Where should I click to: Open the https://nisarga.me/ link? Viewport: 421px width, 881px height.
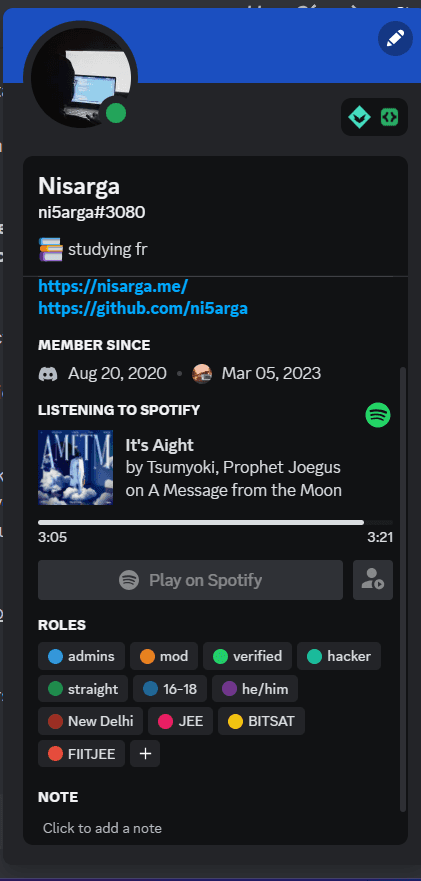(112, 287)
